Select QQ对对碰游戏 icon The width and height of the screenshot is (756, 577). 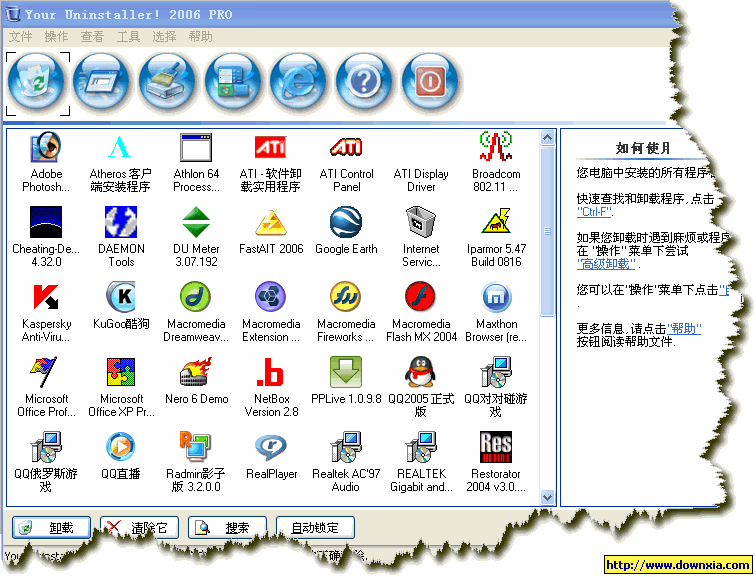pos(496,372)
